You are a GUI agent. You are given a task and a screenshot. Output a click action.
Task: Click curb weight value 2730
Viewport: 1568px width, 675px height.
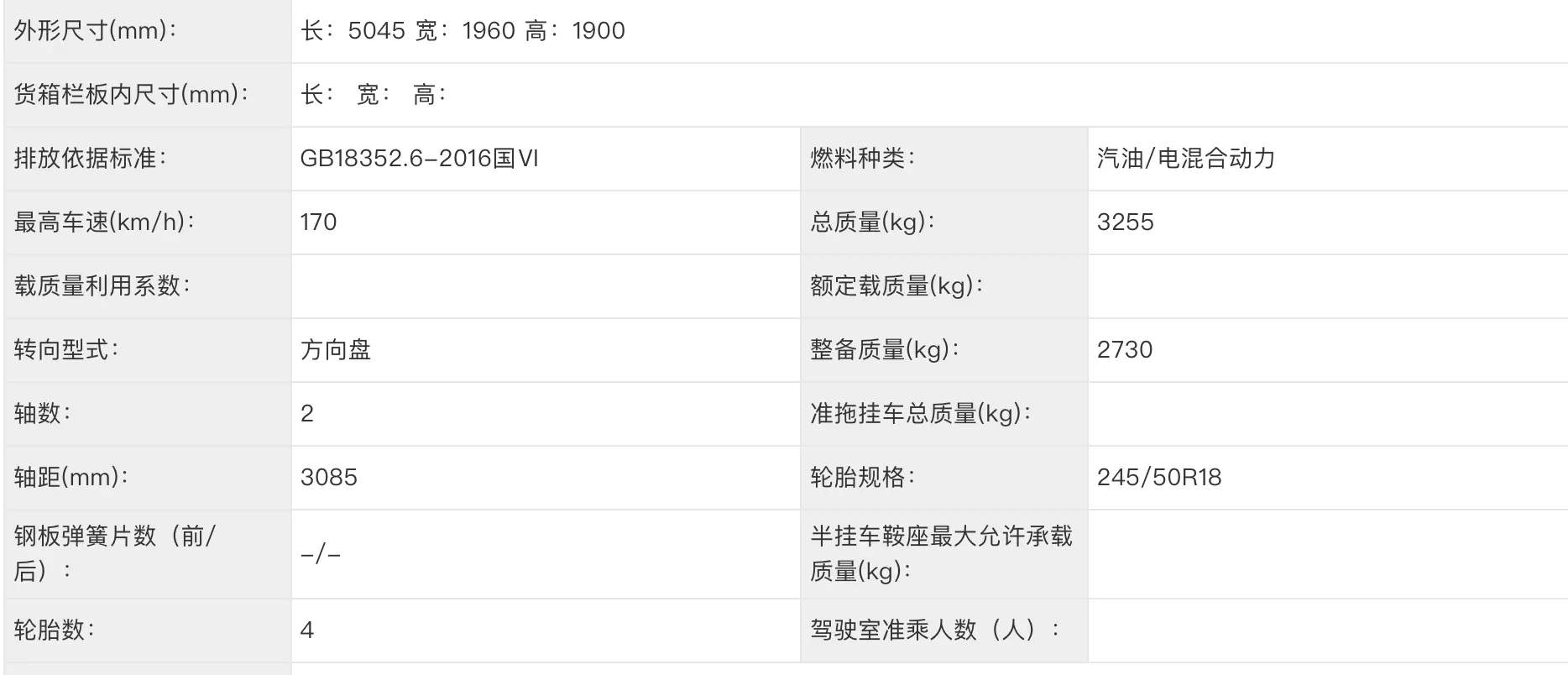(x=1125, y=349)
